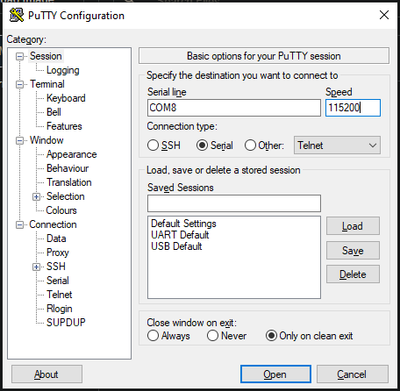Image resolution: width=400 pixels, height=391 pixels.
Task: Open the Telnet category in tree
Action: (59, 294)
